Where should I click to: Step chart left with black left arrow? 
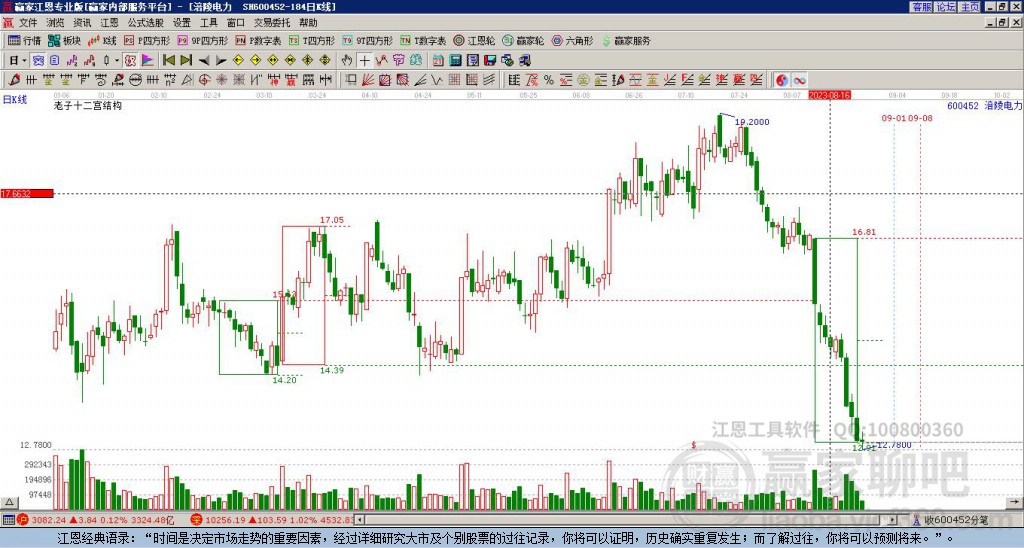pos(204,61)
